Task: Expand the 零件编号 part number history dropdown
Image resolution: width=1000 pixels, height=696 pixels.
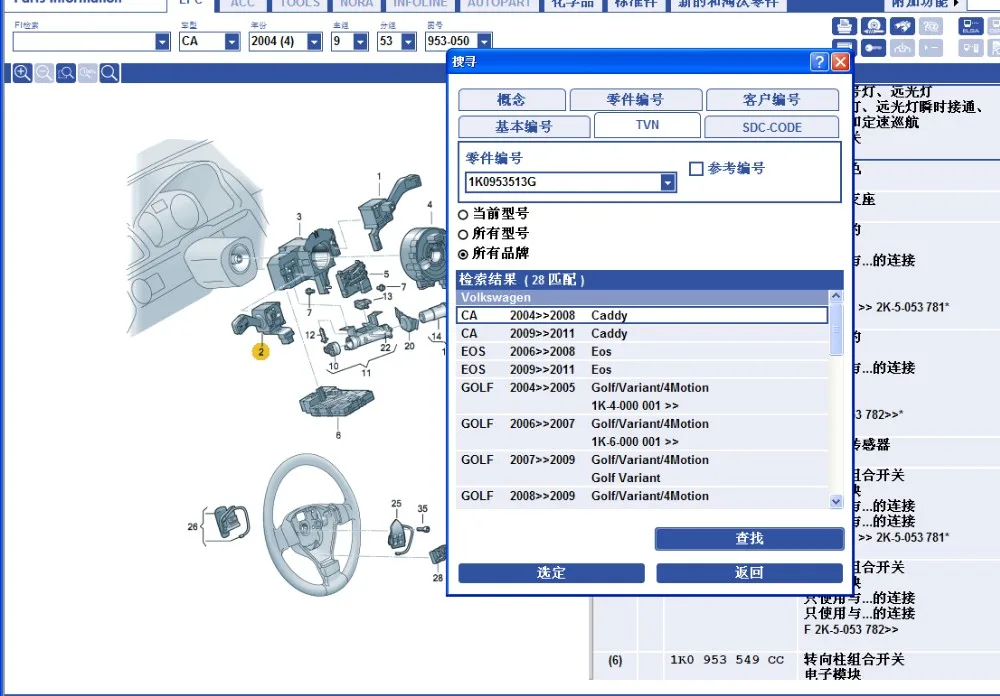Action: tap(667, 182)
